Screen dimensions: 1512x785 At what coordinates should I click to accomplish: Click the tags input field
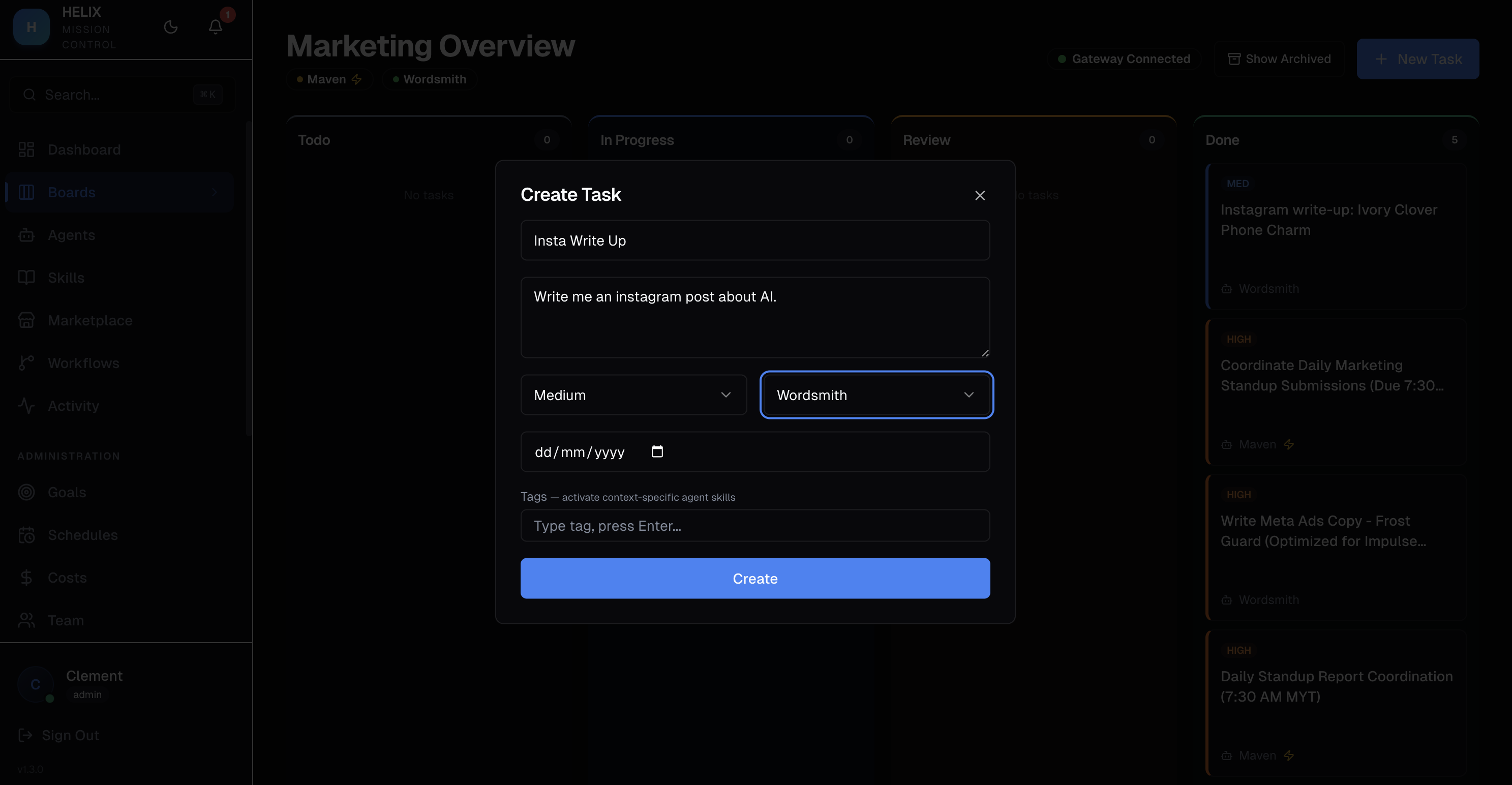(755, 526)
